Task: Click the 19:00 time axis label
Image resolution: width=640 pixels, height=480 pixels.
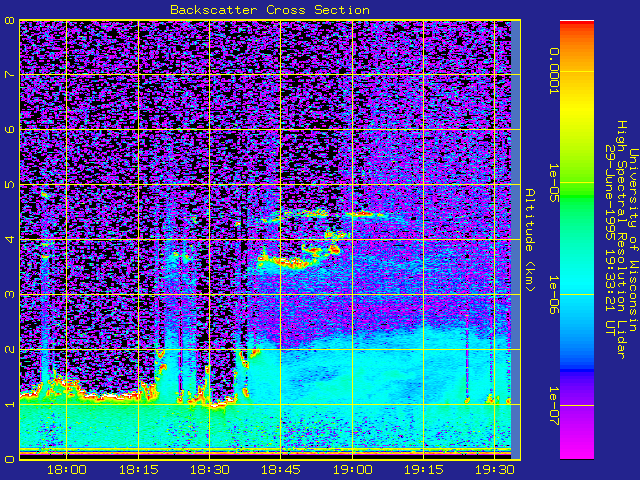Action: 352,470
